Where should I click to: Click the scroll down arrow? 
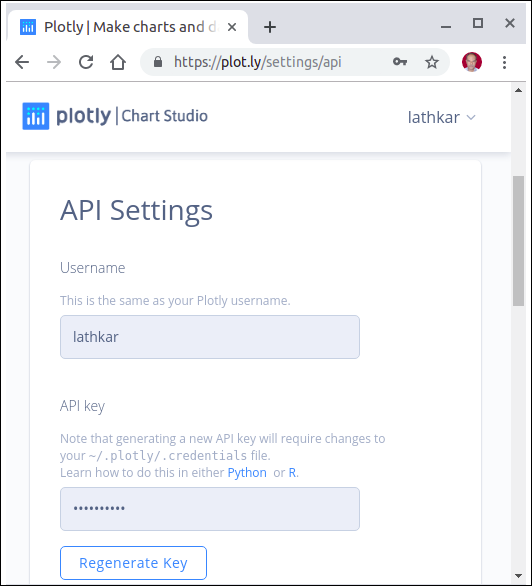pyautogui.click(x=519, y=576)
